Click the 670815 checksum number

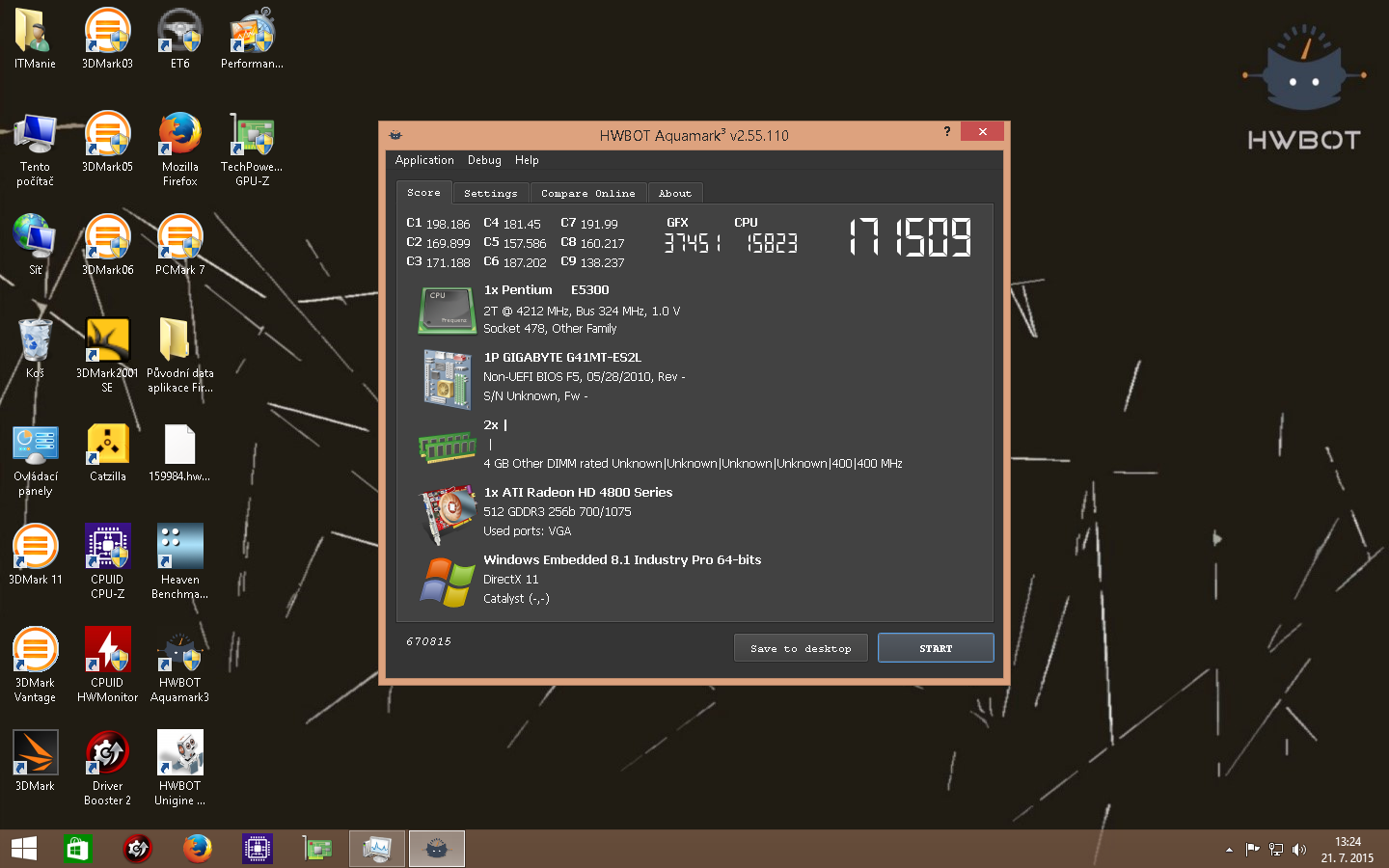pyautogui.click(x=428, y=641)
